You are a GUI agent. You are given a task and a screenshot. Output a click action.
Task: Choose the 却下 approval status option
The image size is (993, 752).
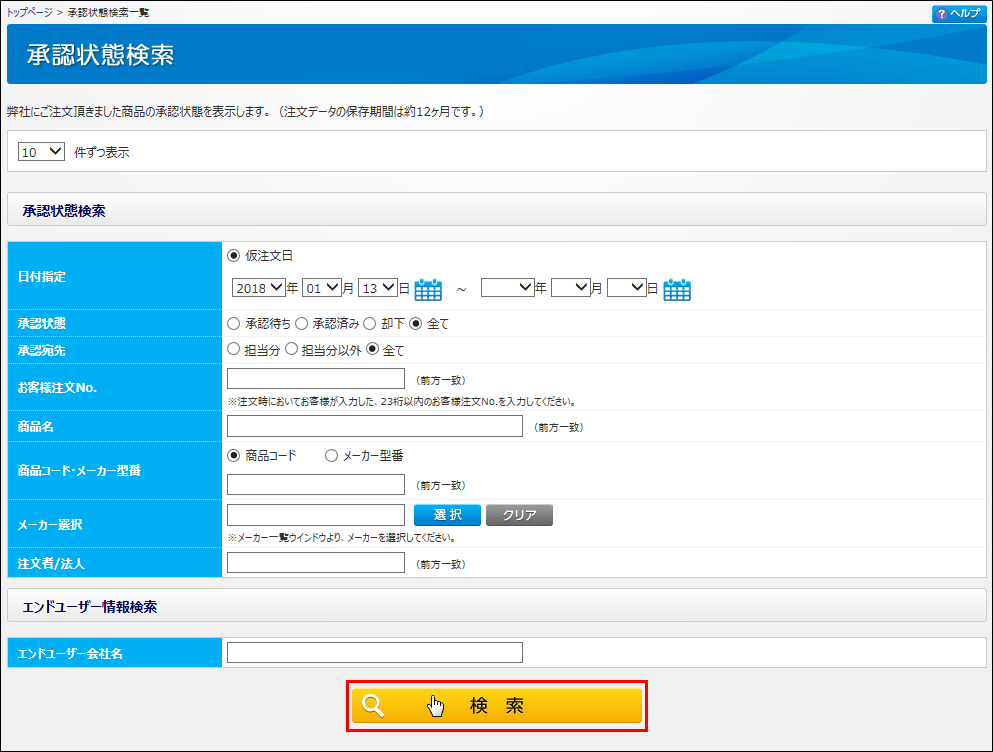369,324
